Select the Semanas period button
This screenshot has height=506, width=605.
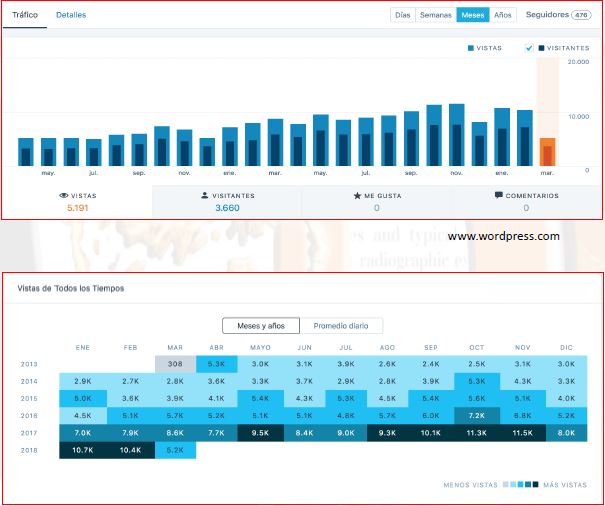tap(435, 16)
